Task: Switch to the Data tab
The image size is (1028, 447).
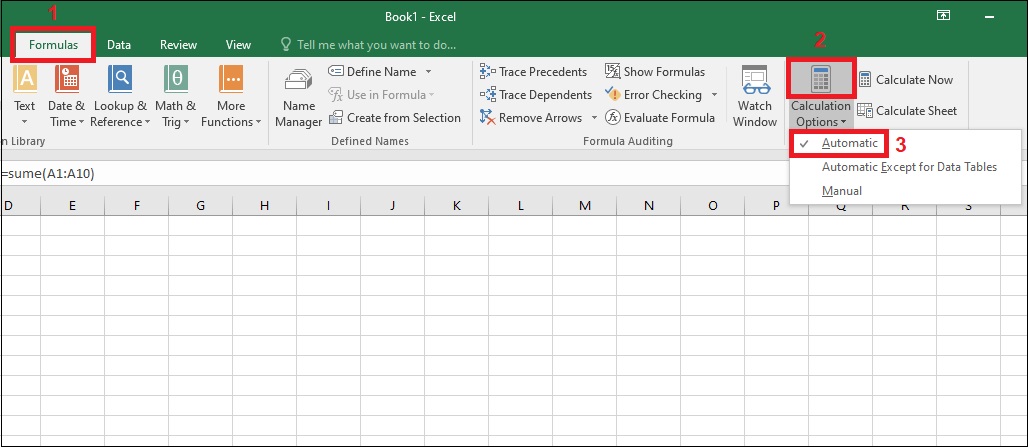Action: [119, 45]
